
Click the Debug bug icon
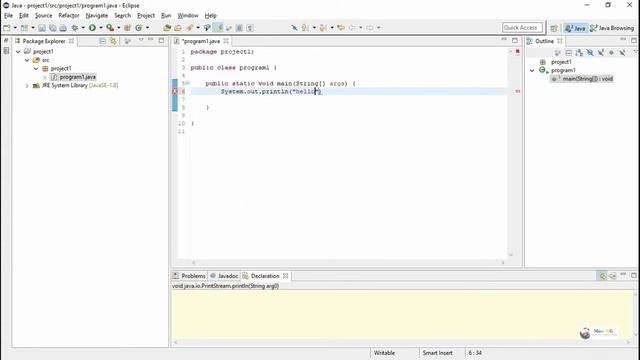tap(75, 28)
